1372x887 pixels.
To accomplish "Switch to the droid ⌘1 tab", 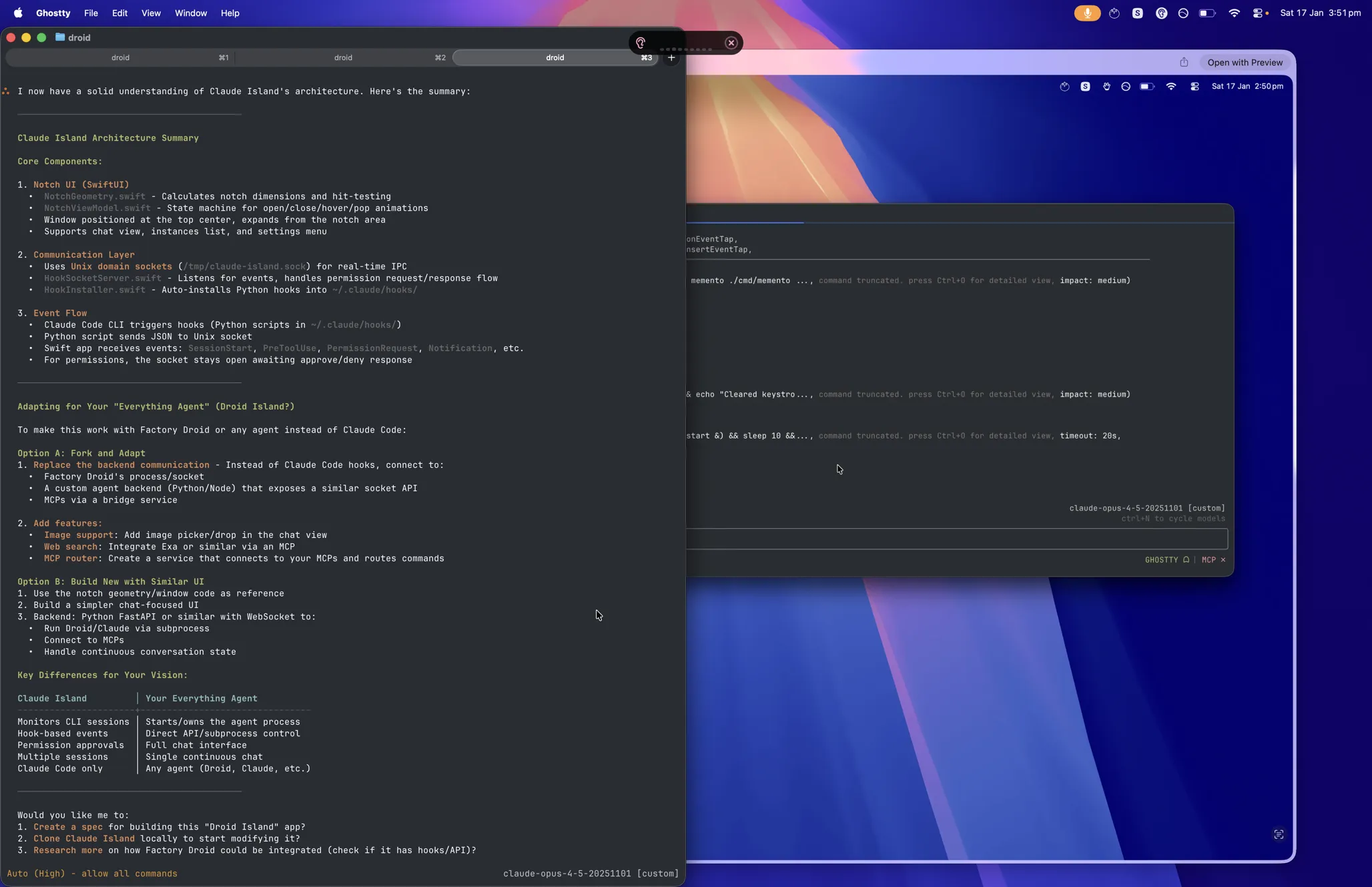I will (120, 57).
